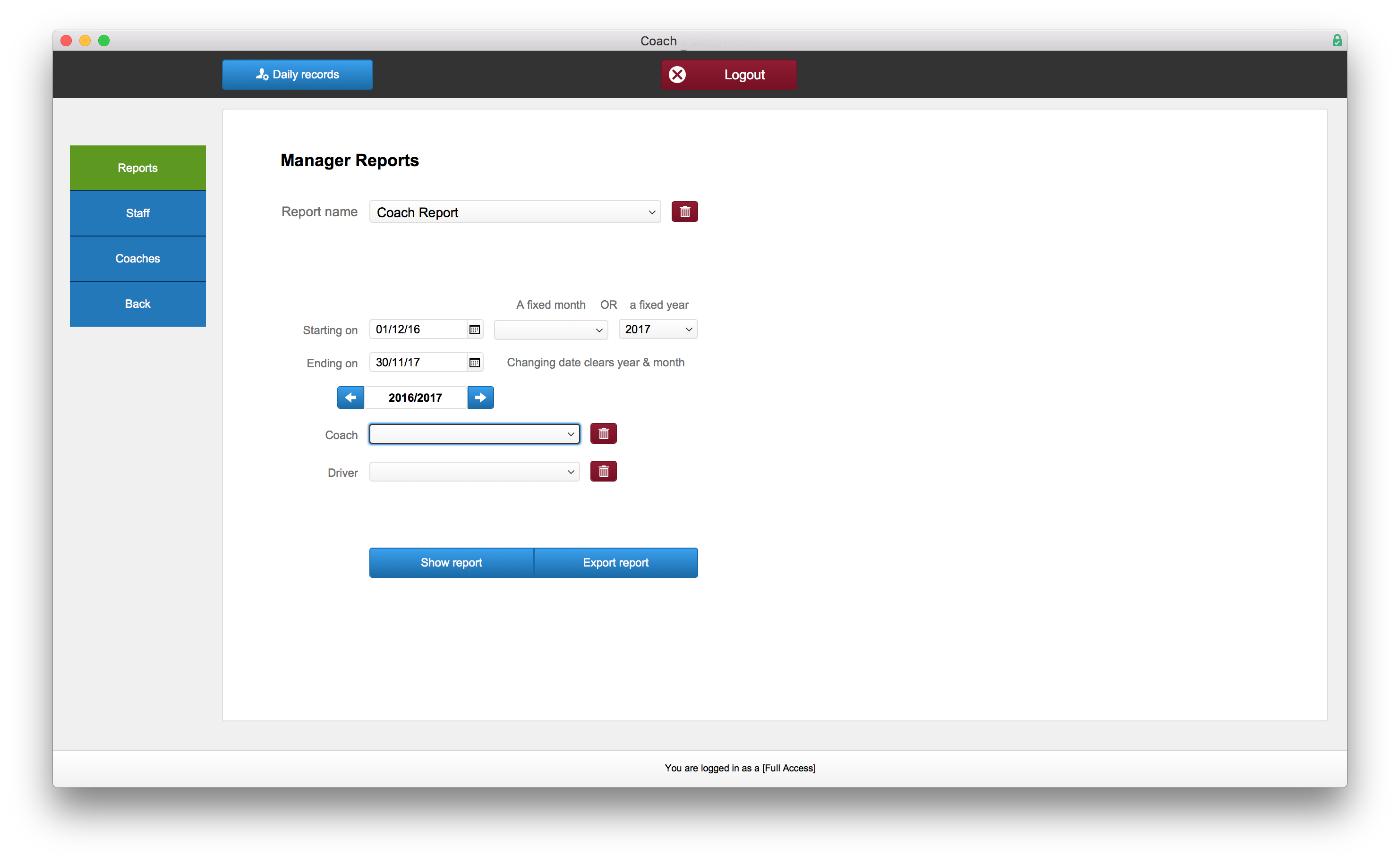This screenshot has height=863, width=1400.
Task: Advance to next period with right arrow
Action: pyautogui.click(x=480, y=397)
